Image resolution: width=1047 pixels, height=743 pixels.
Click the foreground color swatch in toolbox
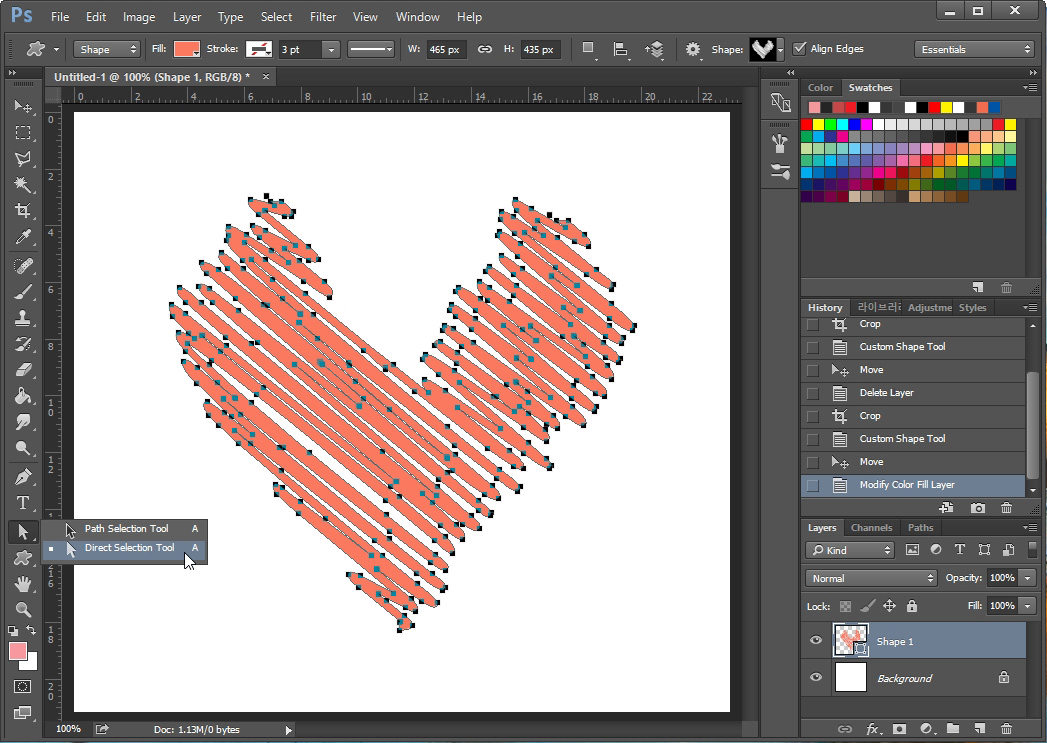point(18,652)
